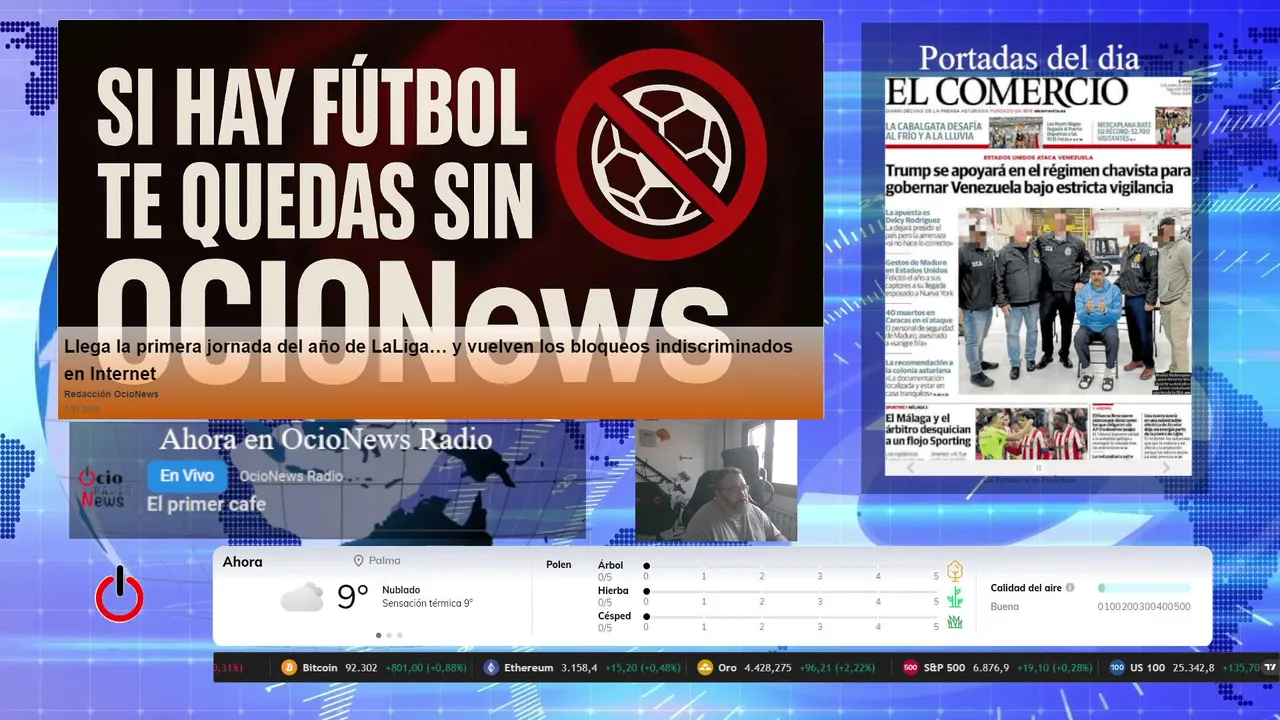Click Ethereum price 3.158,4
The height and width of the screenshot is (720, 1280).
coord(579,667)
